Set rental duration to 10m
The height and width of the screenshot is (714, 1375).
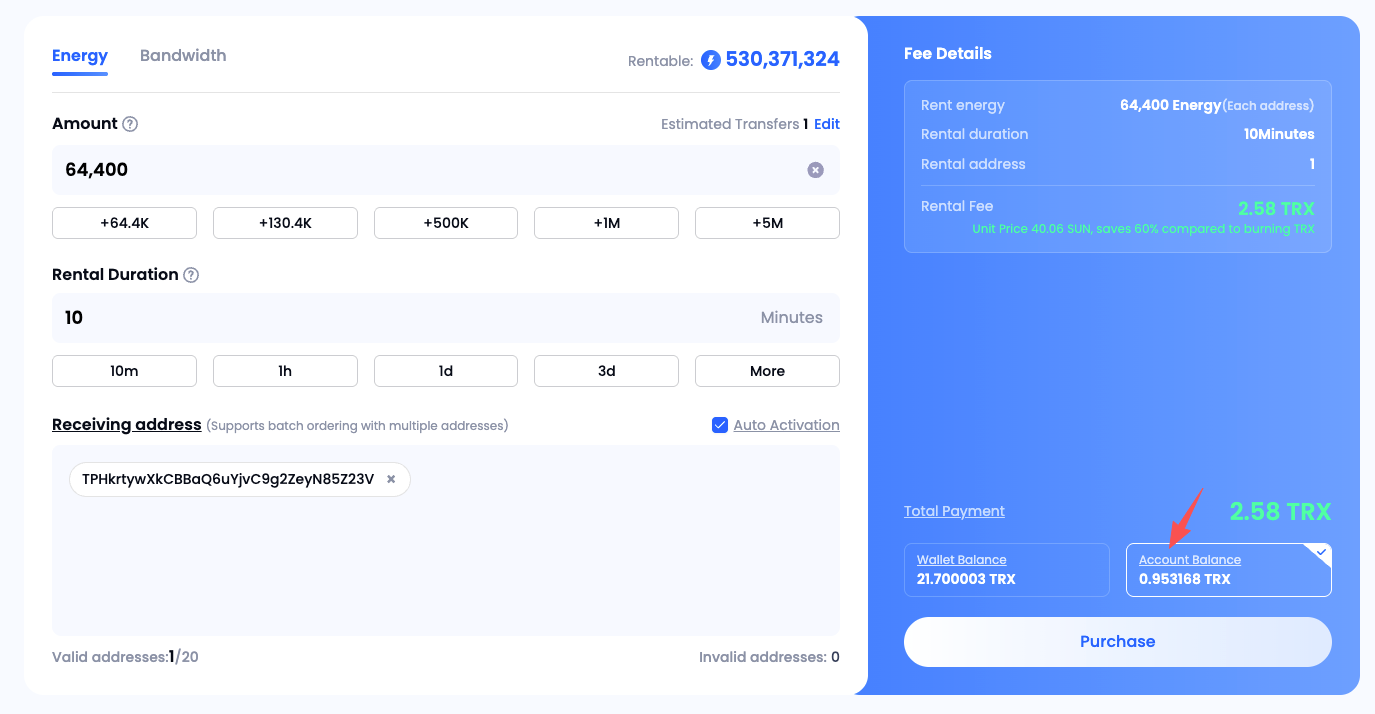point(124,371)
